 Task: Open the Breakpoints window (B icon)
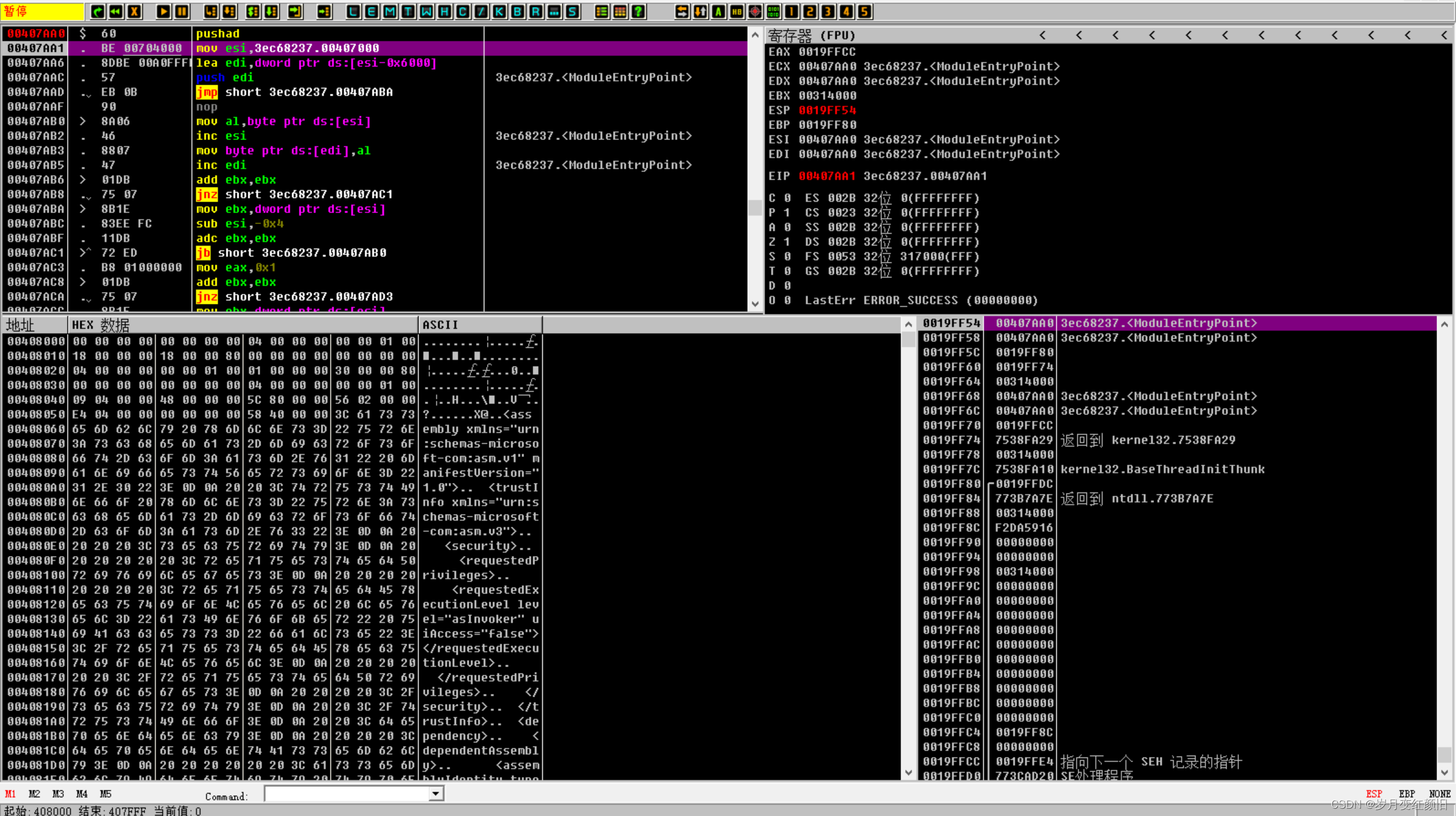(517, 12)
